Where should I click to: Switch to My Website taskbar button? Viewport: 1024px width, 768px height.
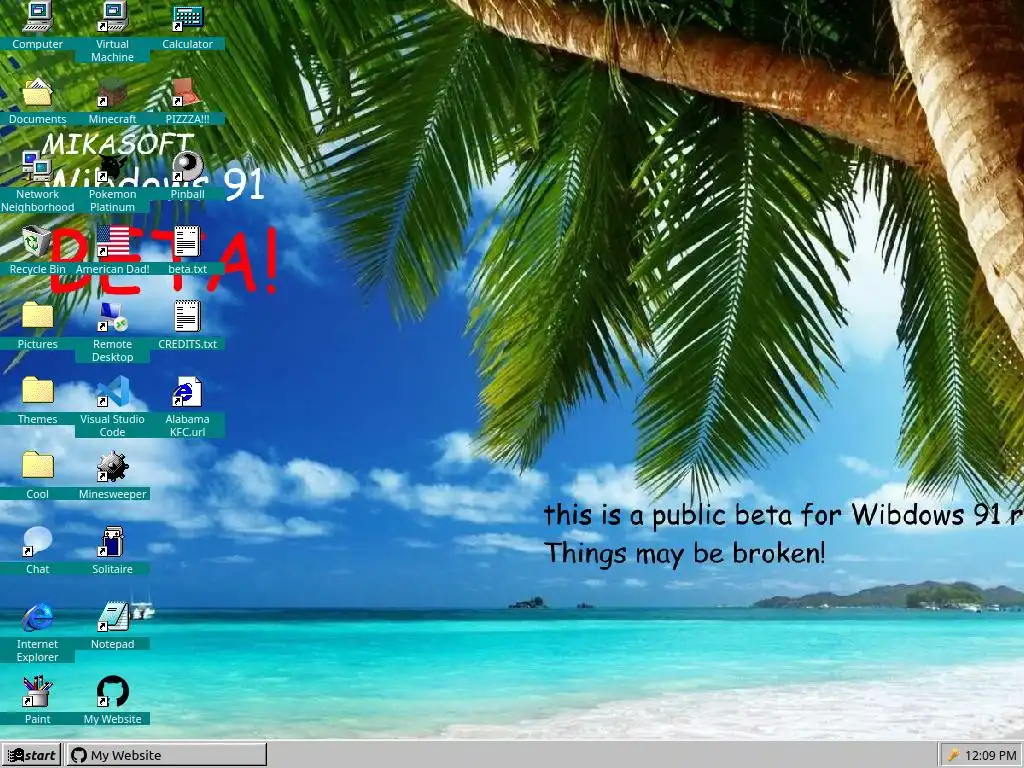coord(166,755)
